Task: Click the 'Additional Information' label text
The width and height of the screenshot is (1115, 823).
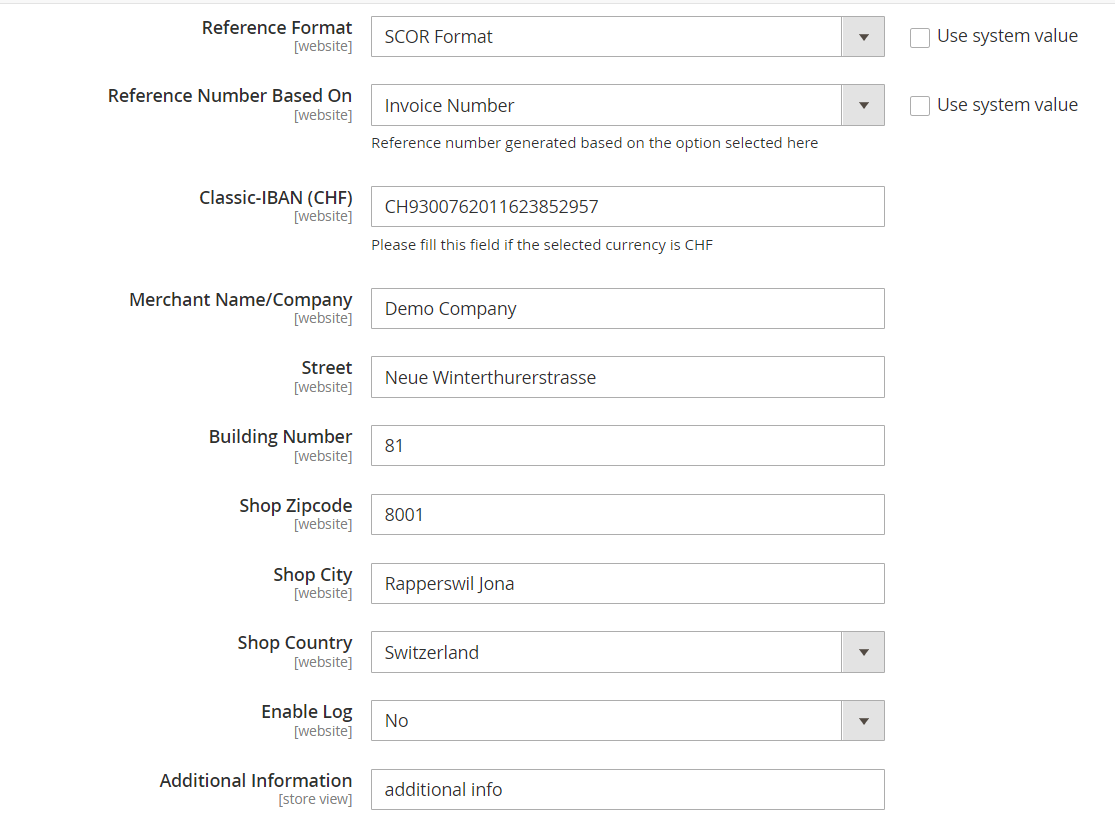Action: pos(255,780)
